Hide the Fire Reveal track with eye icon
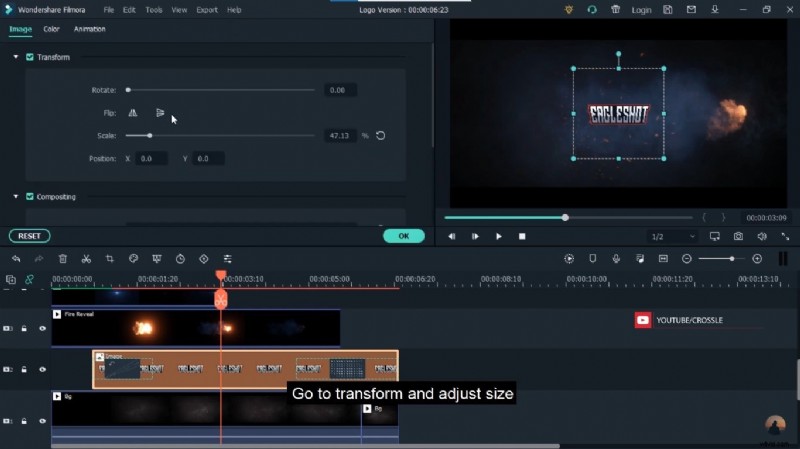The width and height of the screenshot is (800, 449). click(x=42, y=328)
